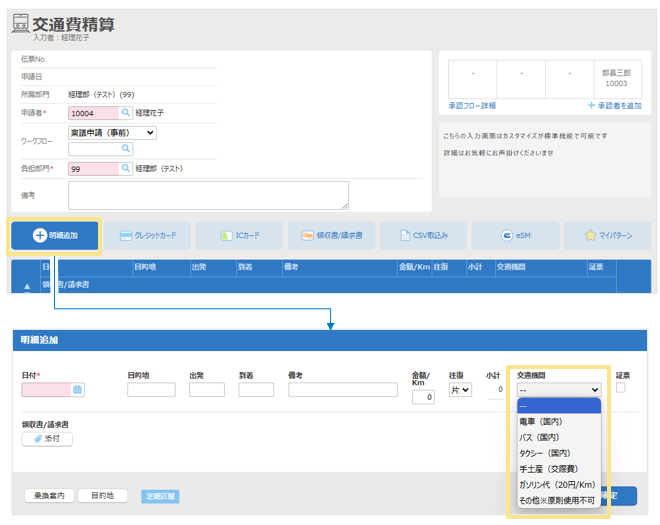Open the calendar picker for 日付
Screen dimensions: 660x525
pos(77,390)
